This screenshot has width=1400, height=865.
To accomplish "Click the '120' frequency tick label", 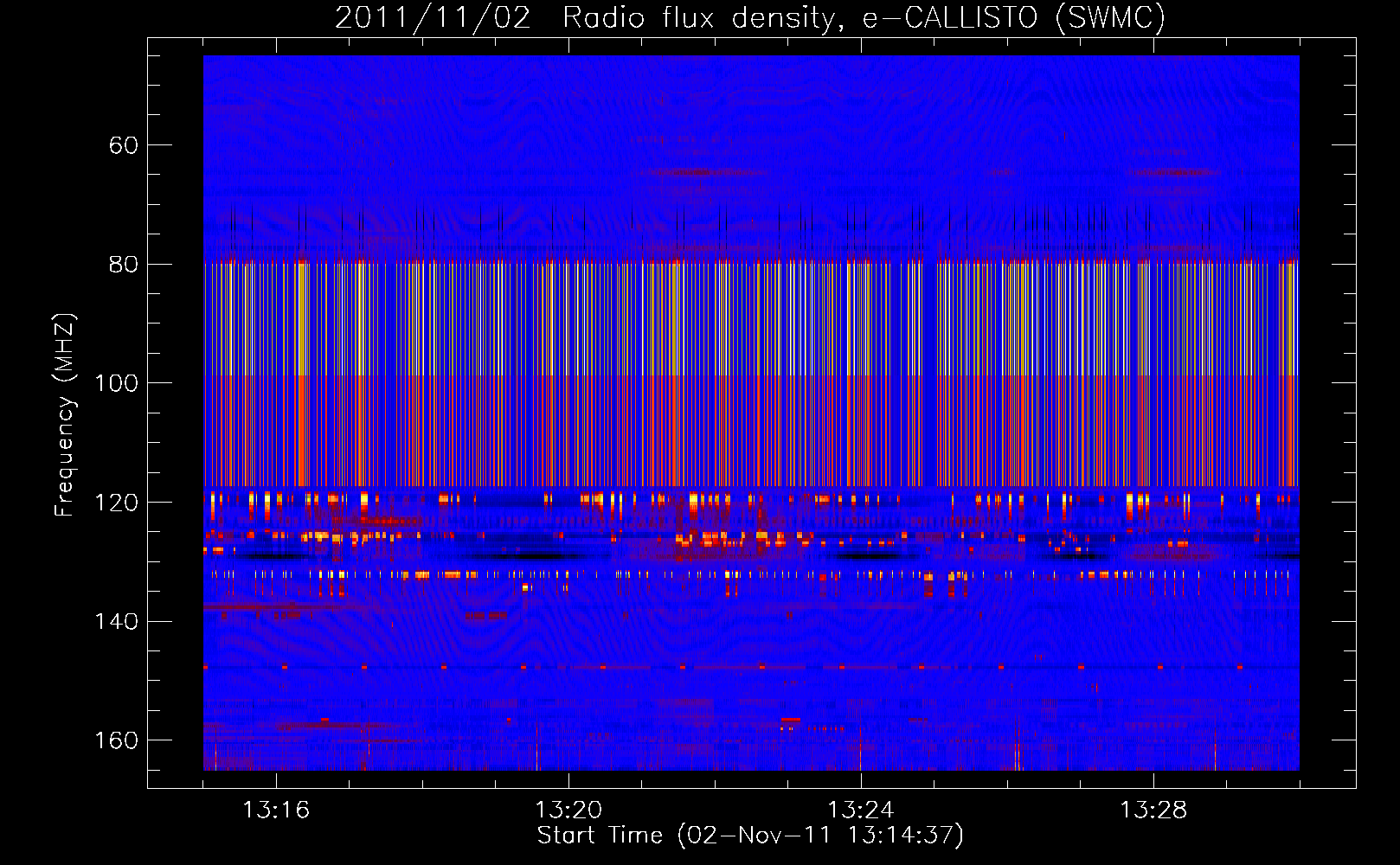I will [116, 503].
